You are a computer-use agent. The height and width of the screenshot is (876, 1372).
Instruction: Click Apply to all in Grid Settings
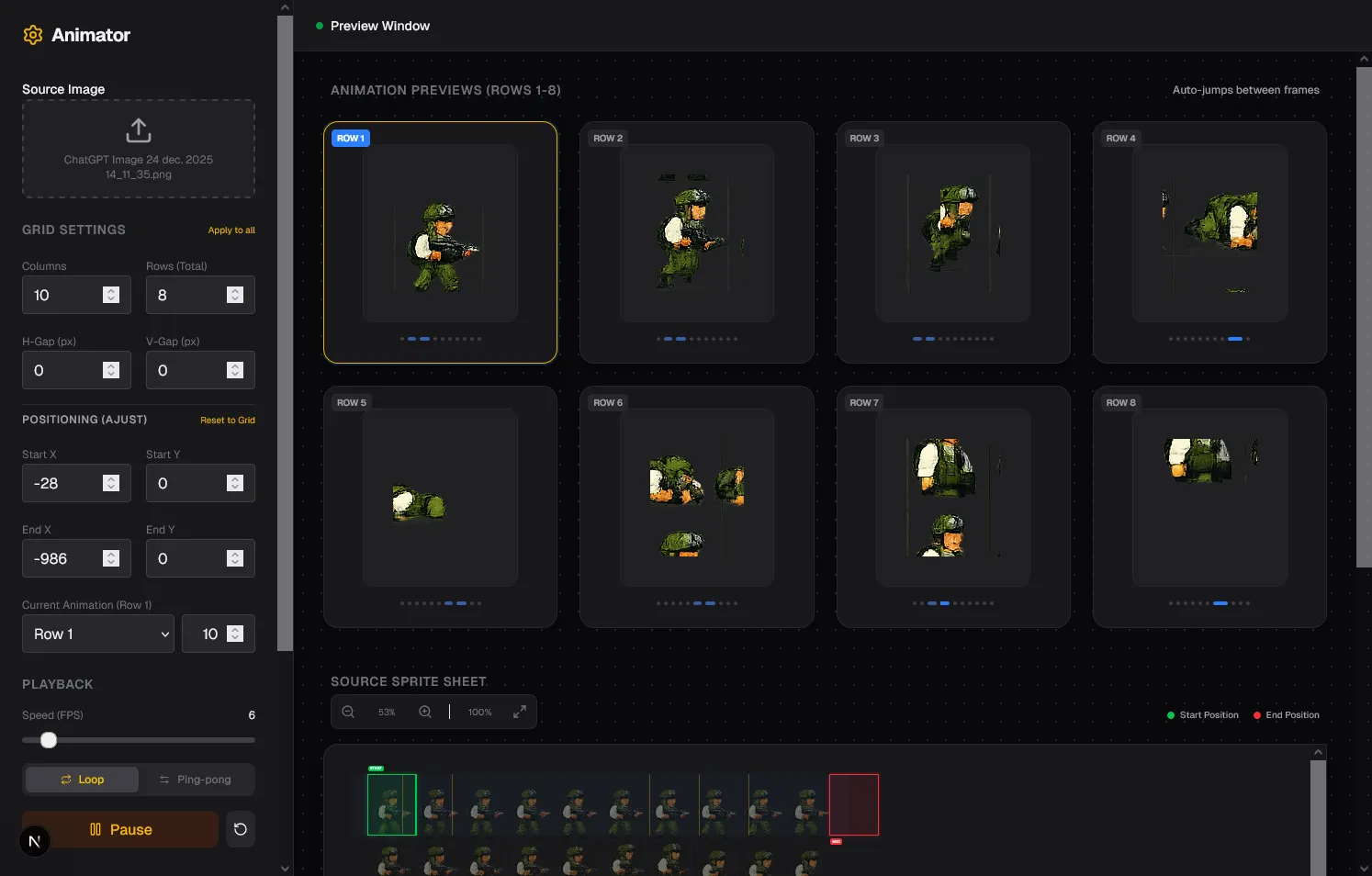(x=231, y=230)
